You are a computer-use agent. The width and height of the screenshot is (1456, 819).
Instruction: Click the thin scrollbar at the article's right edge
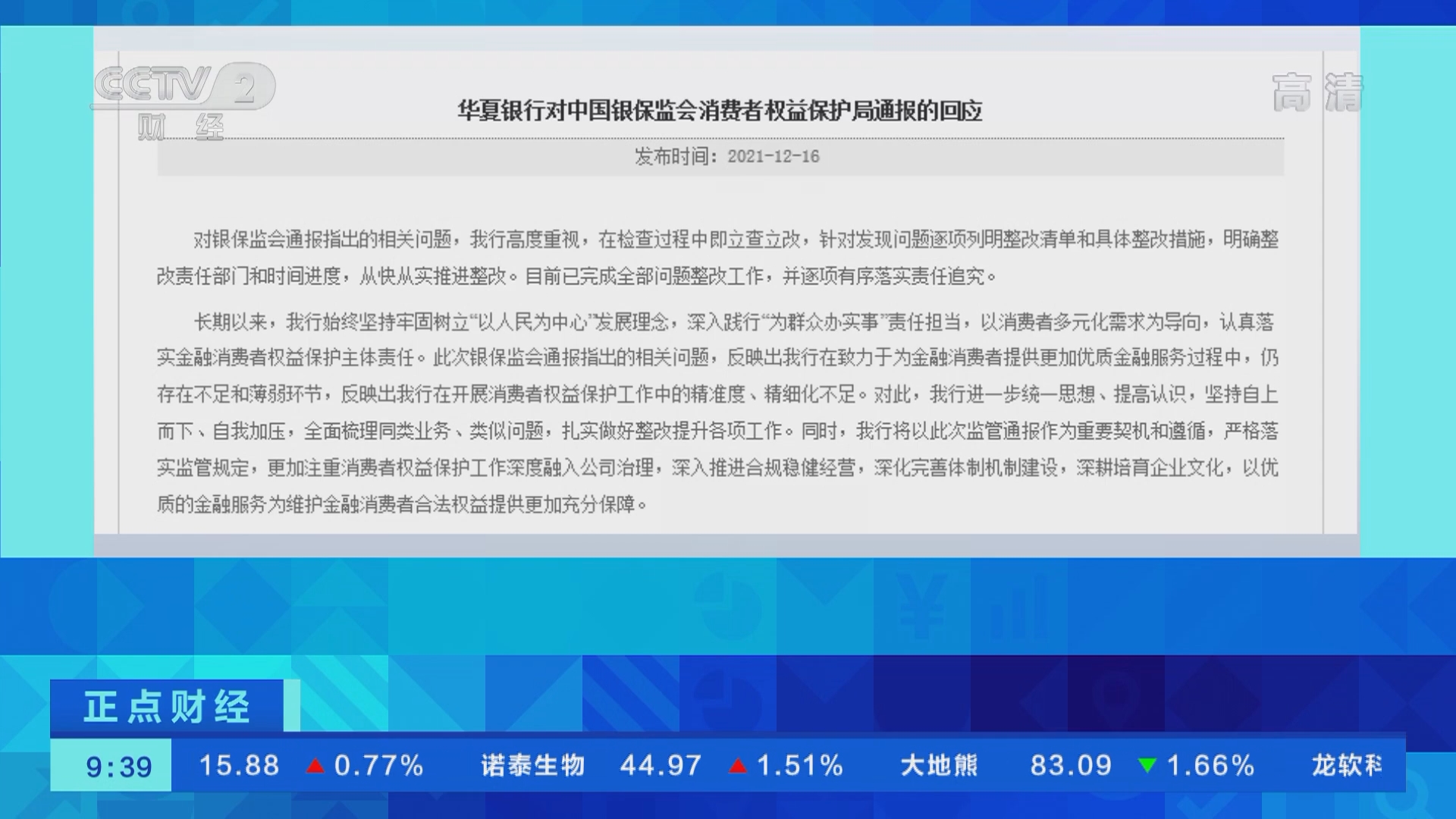point(1325,303)
